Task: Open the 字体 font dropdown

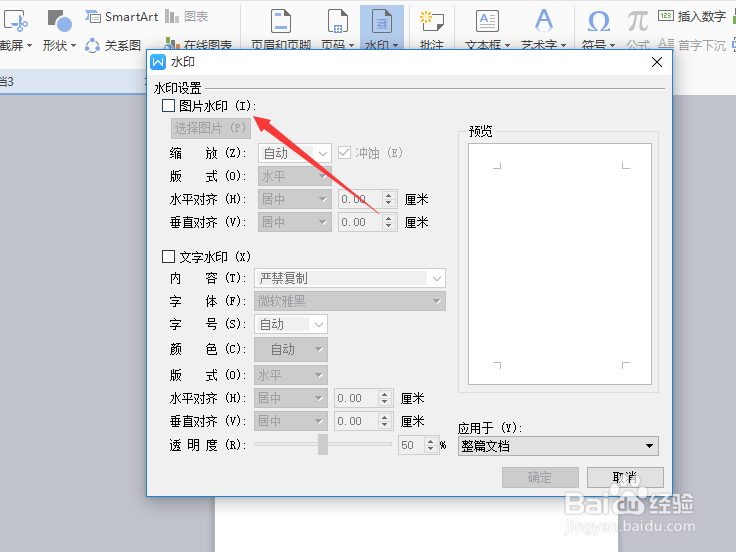Action: pyautogui.click(x=350, y=301)
